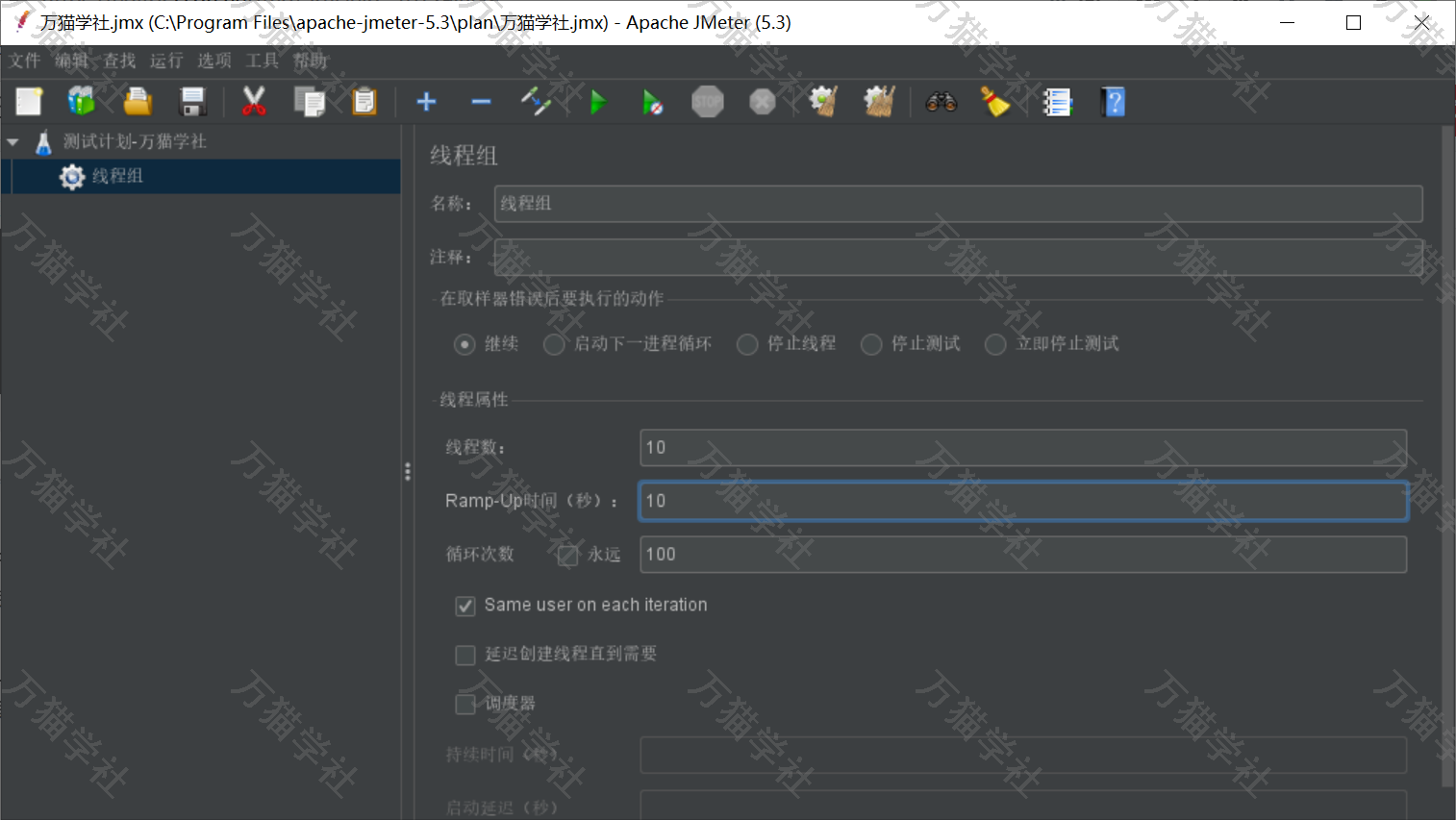Viewport: 1456px width, 820px height.
Task: Cut selected element with scissors icon
Action: 254,101
